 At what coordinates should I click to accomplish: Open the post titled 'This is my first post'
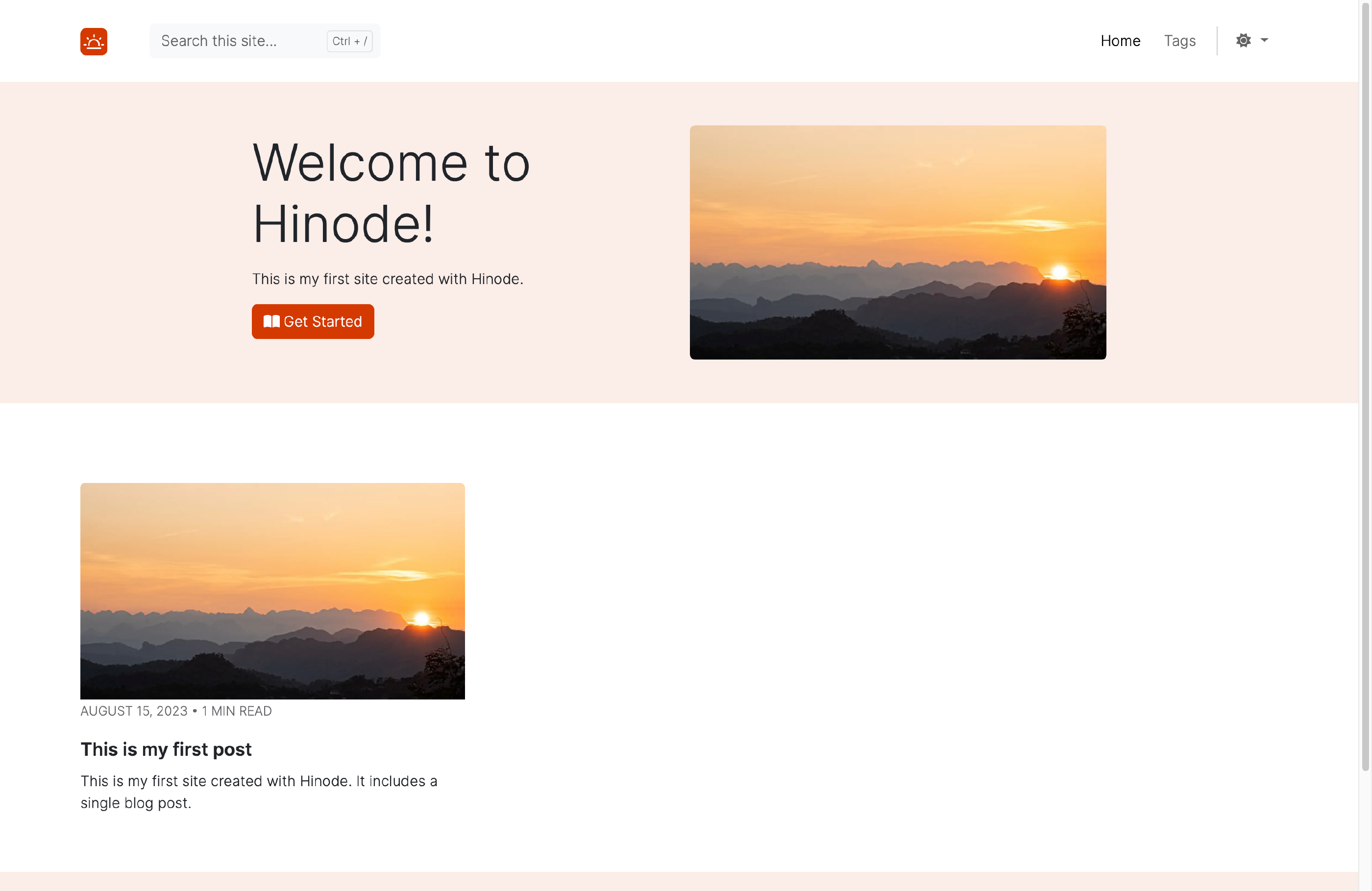pos(166,749)
